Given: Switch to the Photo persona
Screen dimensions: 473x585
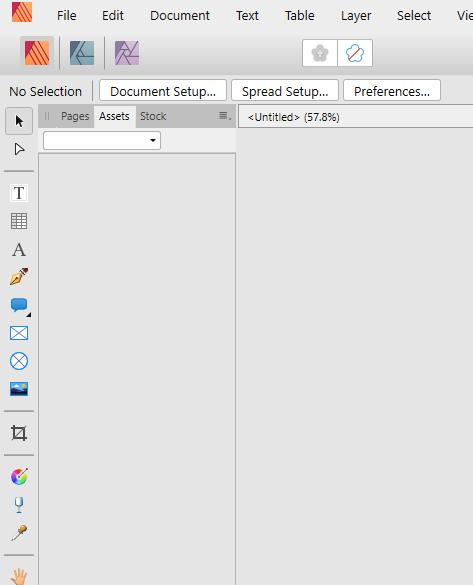Looking at the screenshot, I should 127,53.
